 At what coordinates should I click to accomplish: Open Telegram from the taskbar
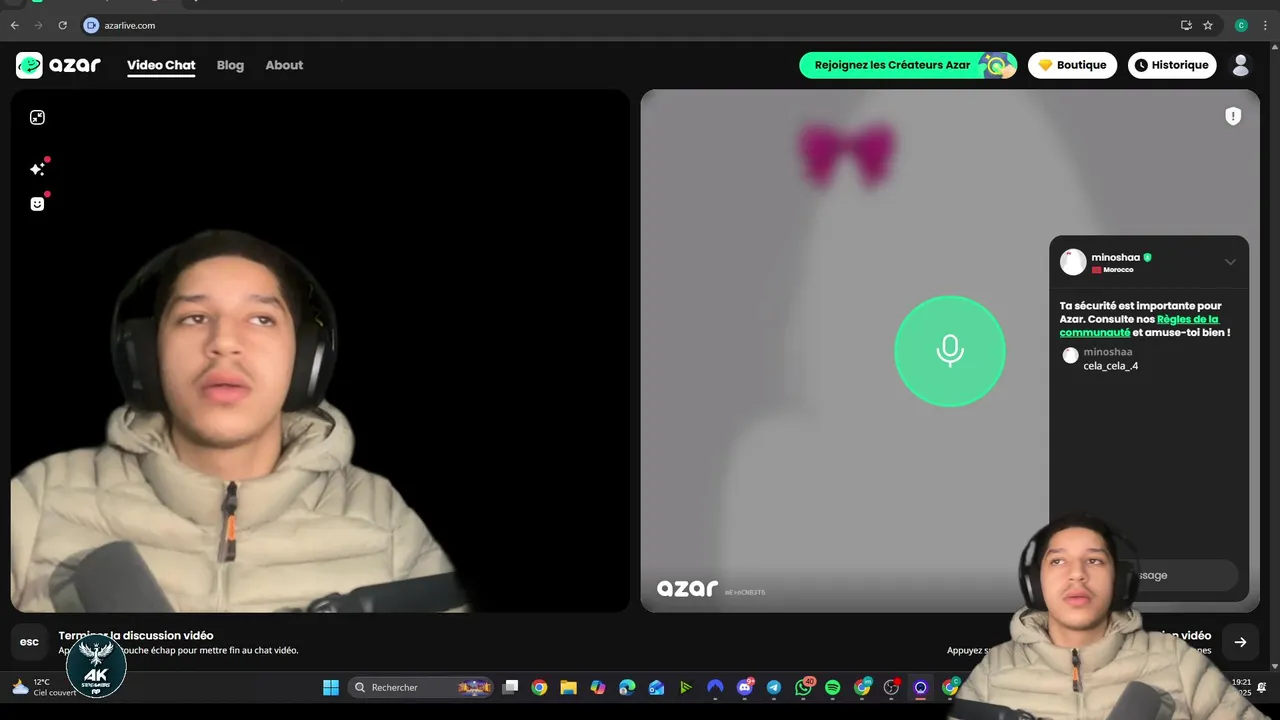[774, 687]
